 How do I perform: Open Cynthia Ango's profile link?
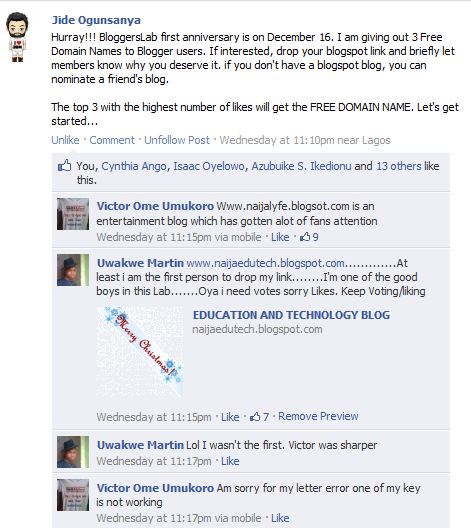coord(134,166)
